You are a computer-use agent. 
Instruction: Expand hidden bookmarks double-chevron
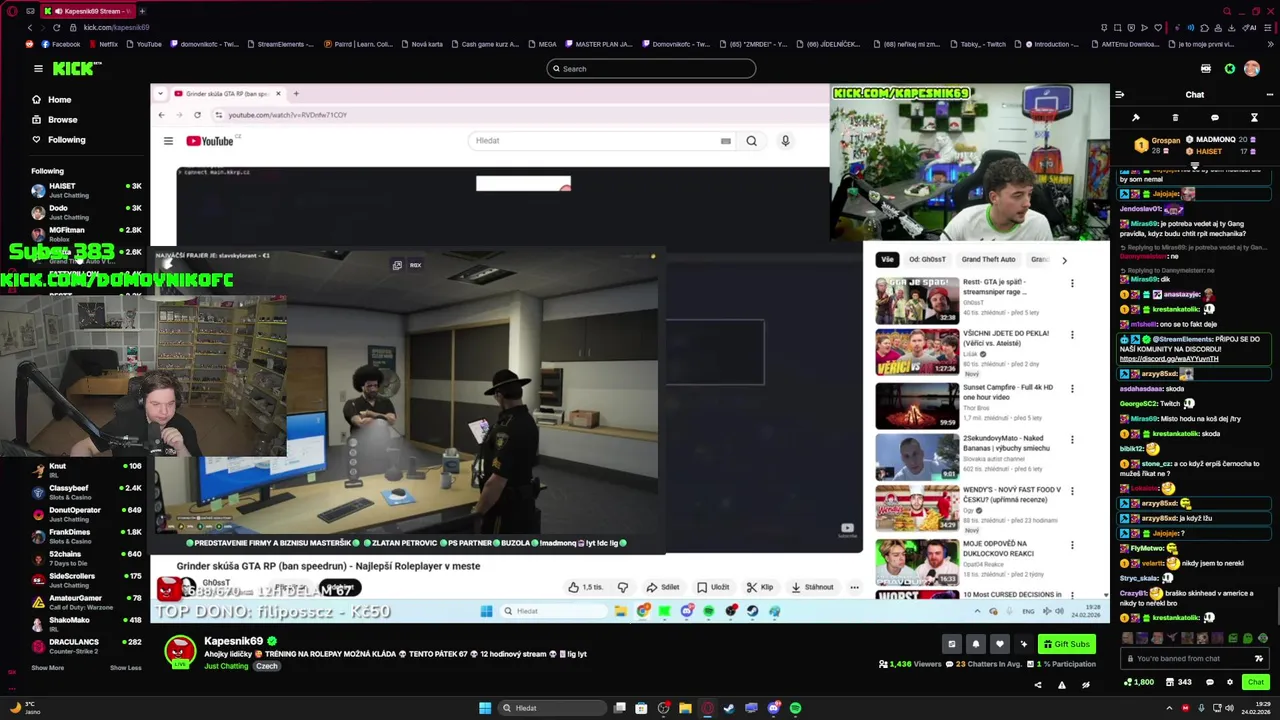(x=1271, y=44)
